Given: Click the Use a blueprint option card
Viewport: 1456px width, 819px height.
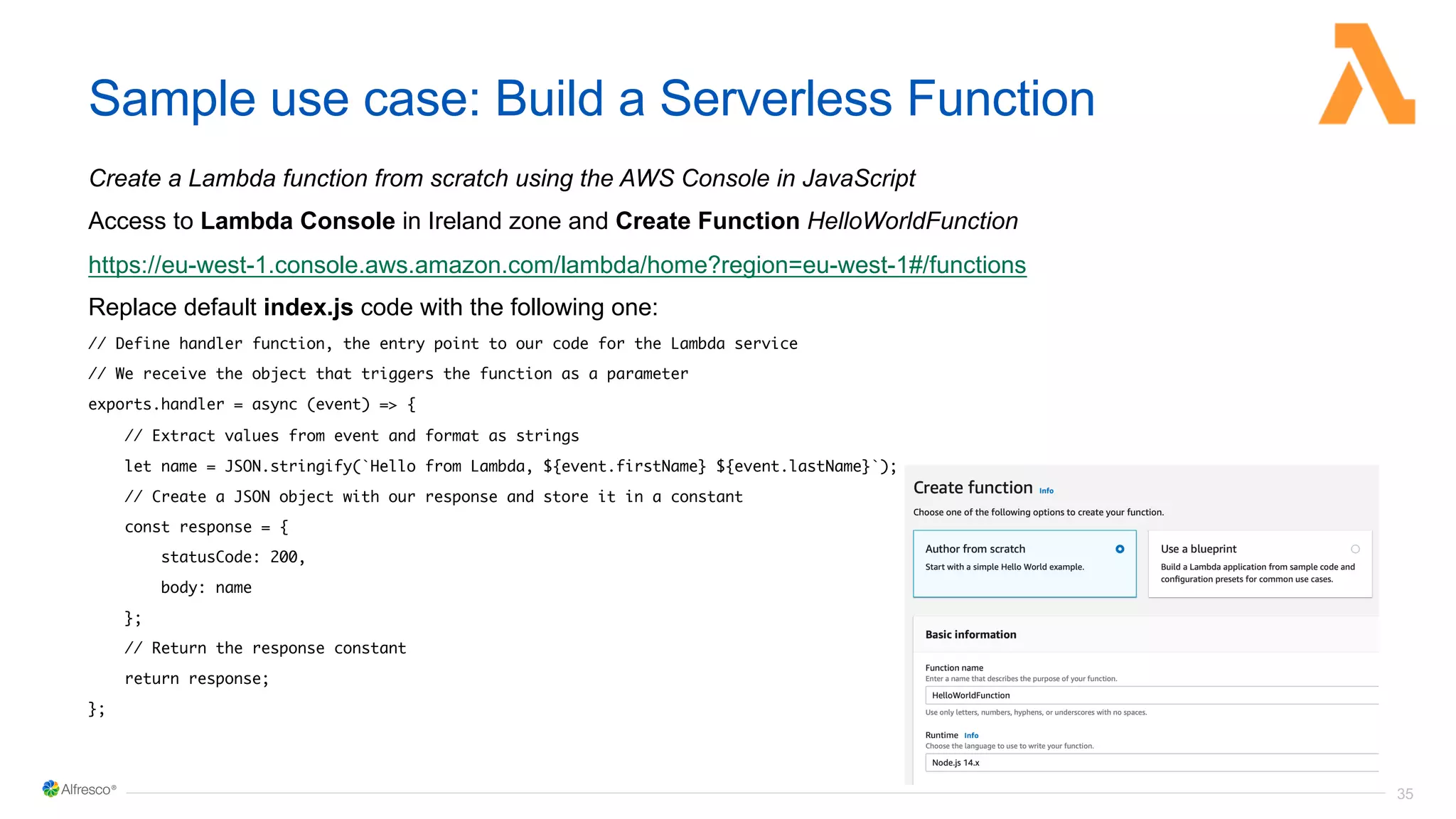Looking at the screenshot, I should (x=1258, y=576).
